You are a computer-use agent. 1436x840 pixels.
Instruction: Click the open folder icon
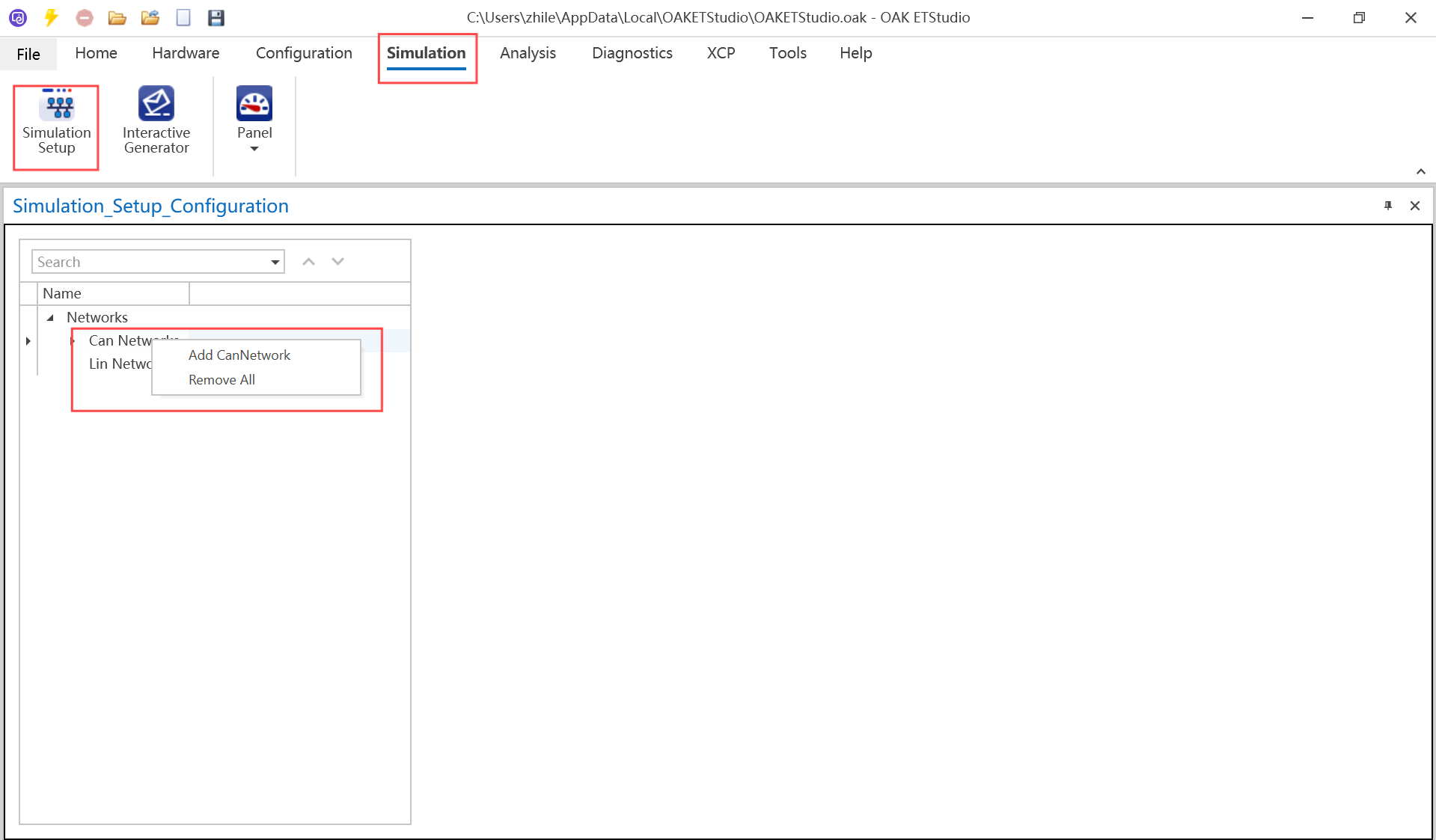click(117, 17)
